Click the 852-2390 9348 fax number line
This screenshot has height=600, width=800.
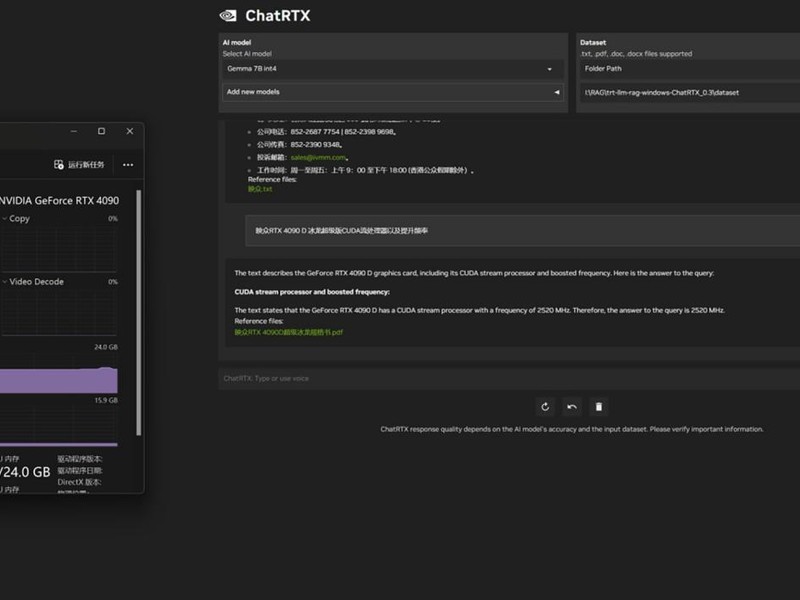299,145
